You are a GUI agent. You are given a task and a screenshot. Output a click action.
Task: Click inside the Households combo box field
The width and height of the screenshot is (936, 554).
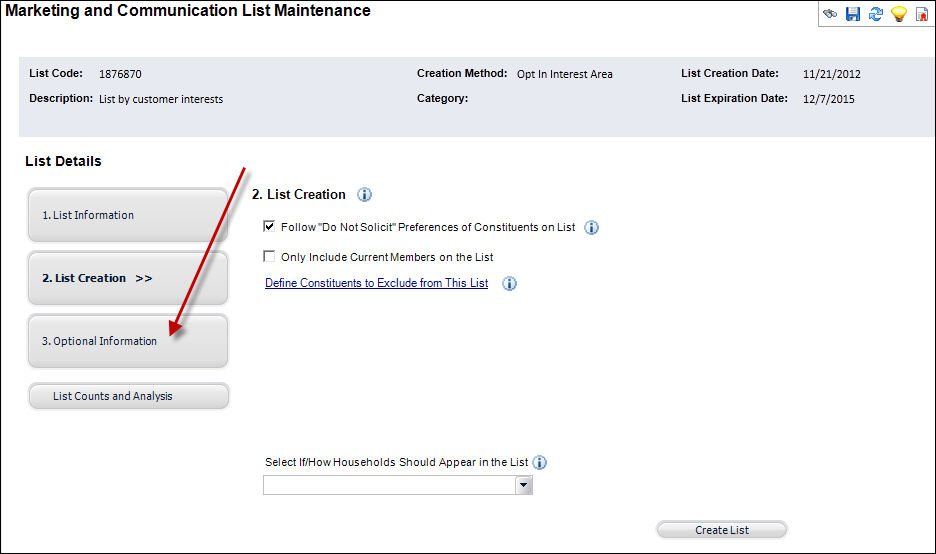pyautogui.click(x=389, y=485)
